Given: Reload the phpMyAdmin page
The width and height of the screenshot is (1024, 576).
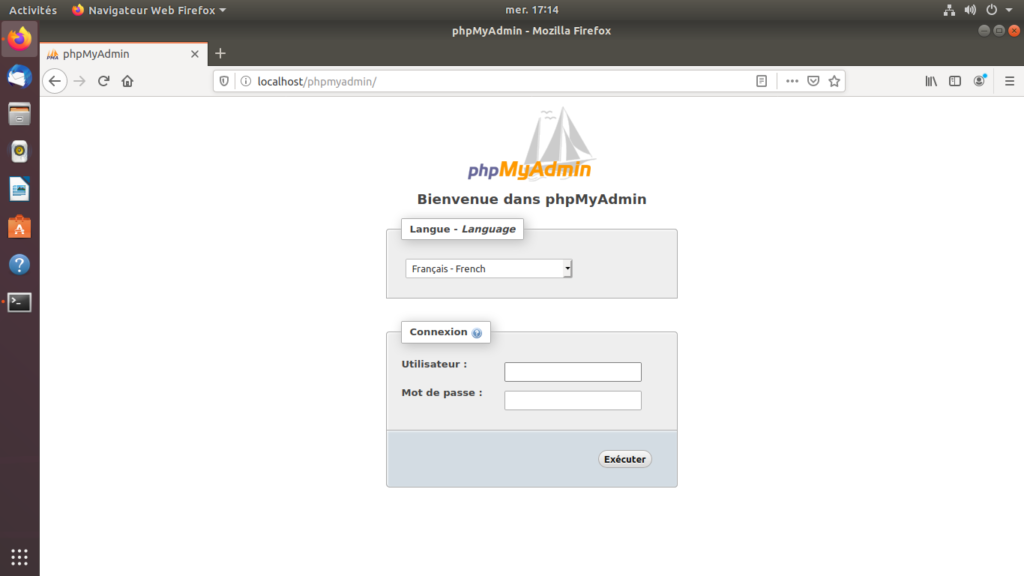Looking at the screenshot, I should tap(104, 81).
